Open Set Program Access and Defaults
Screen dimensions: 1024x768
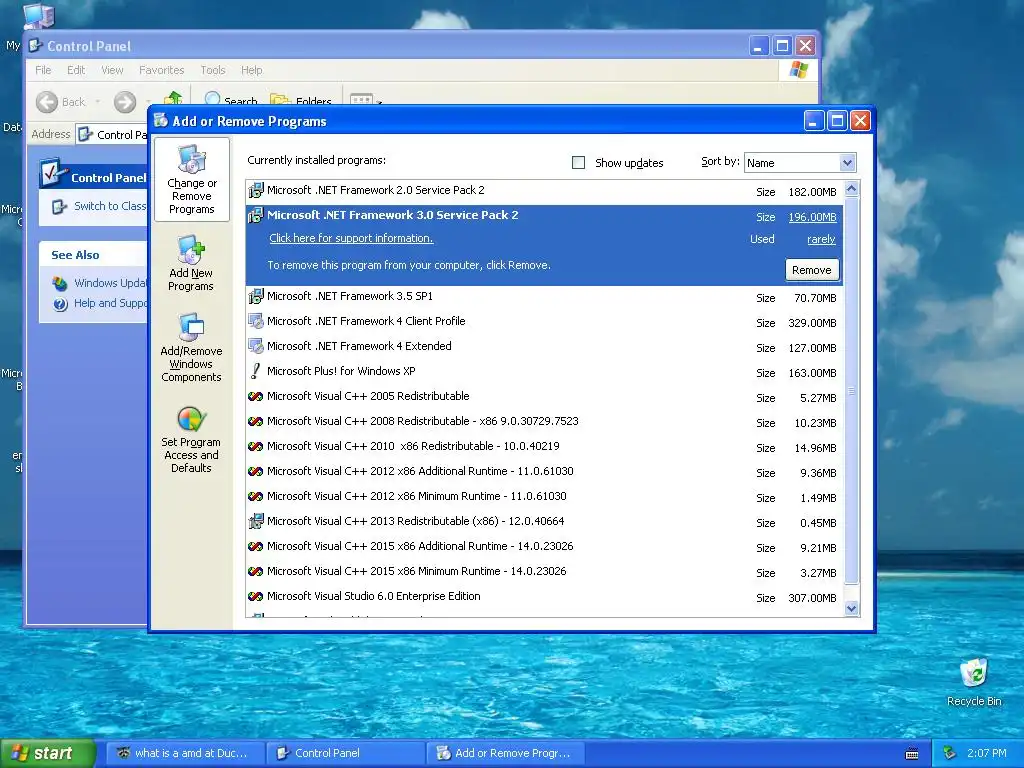(191, 439)
